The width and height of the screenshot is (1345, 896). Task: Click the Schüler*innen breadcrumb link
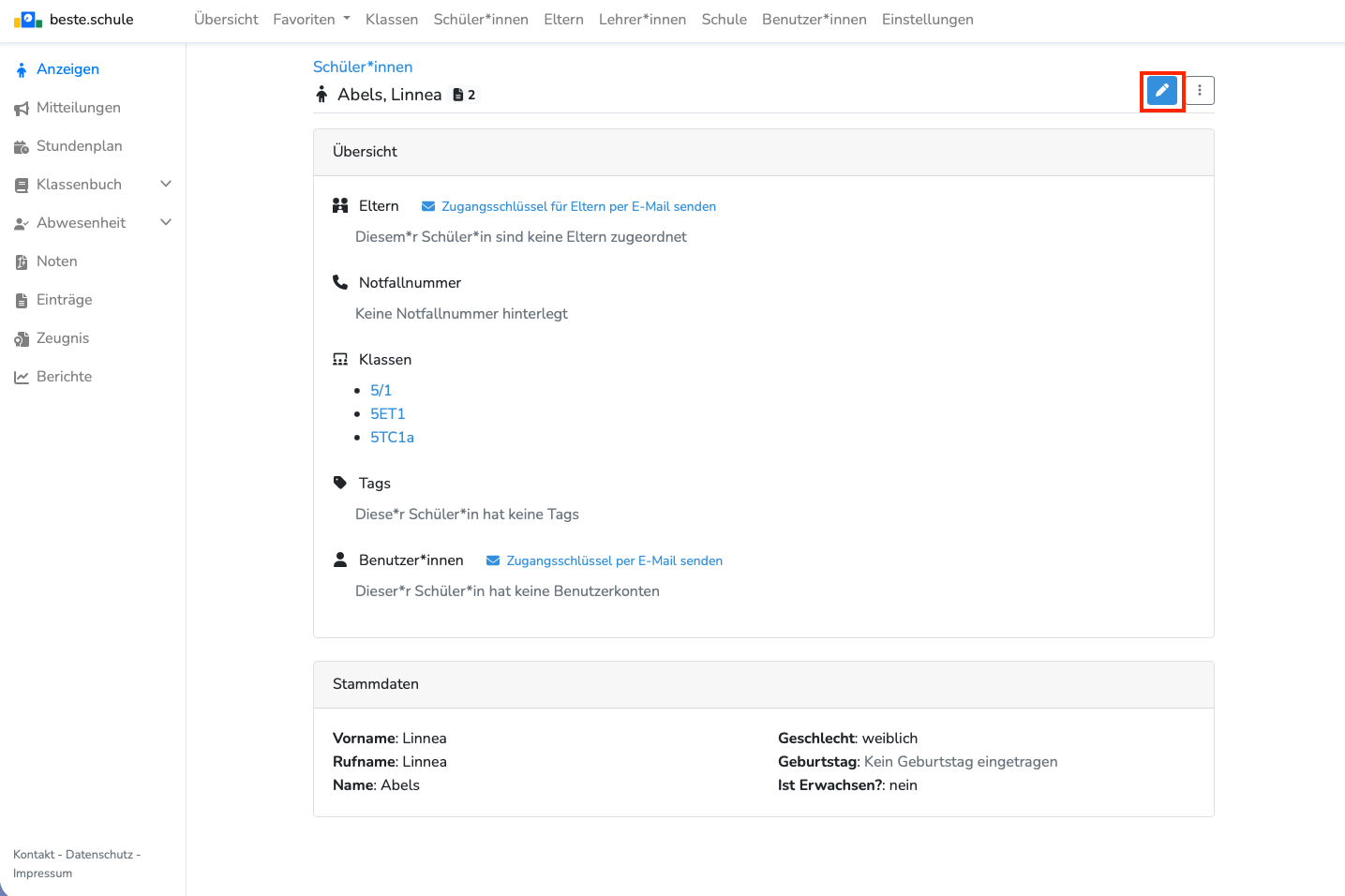363,67
